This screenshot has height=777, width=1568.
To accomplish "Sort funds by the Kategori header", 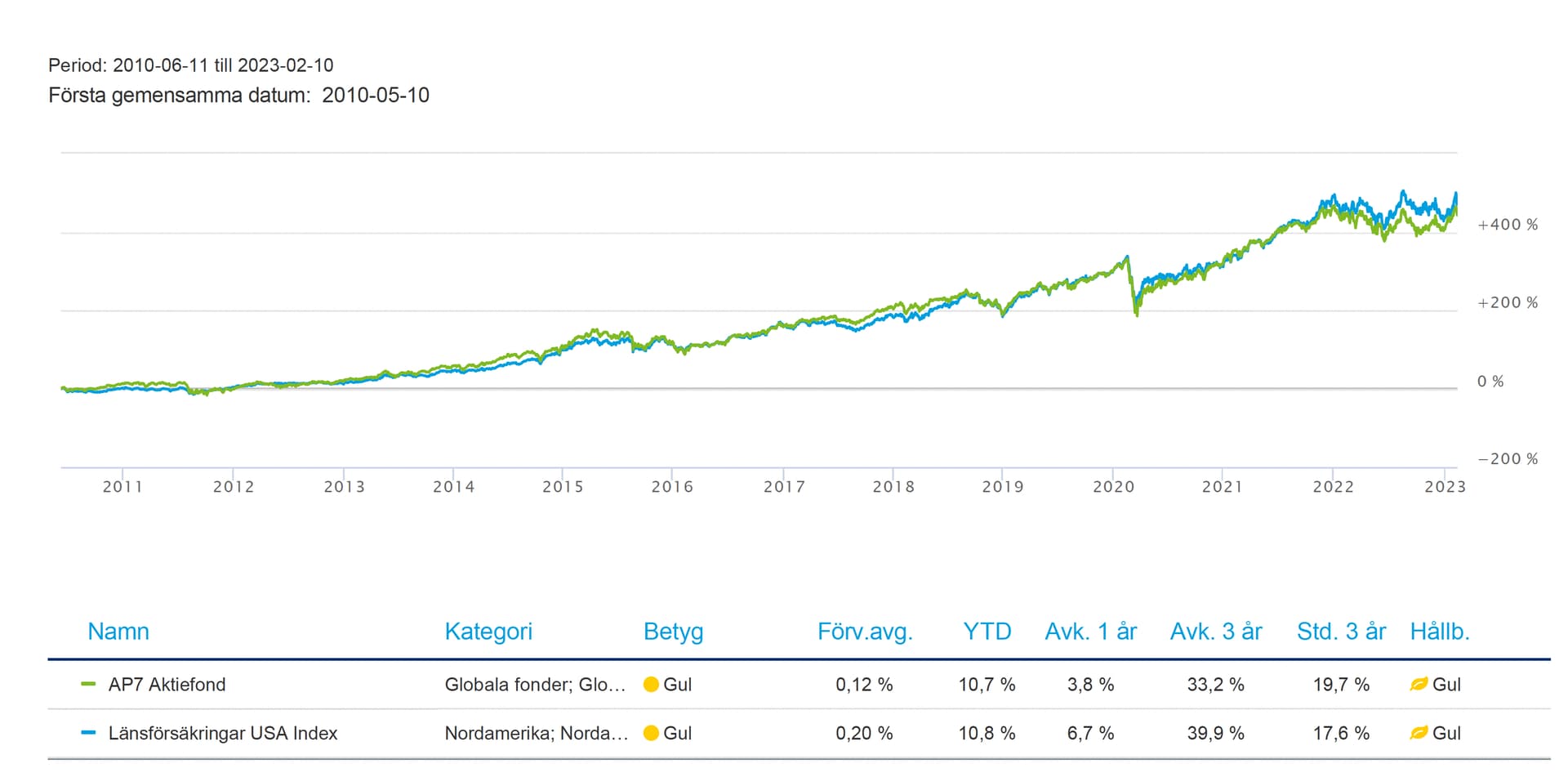I will tap(488, 632).
